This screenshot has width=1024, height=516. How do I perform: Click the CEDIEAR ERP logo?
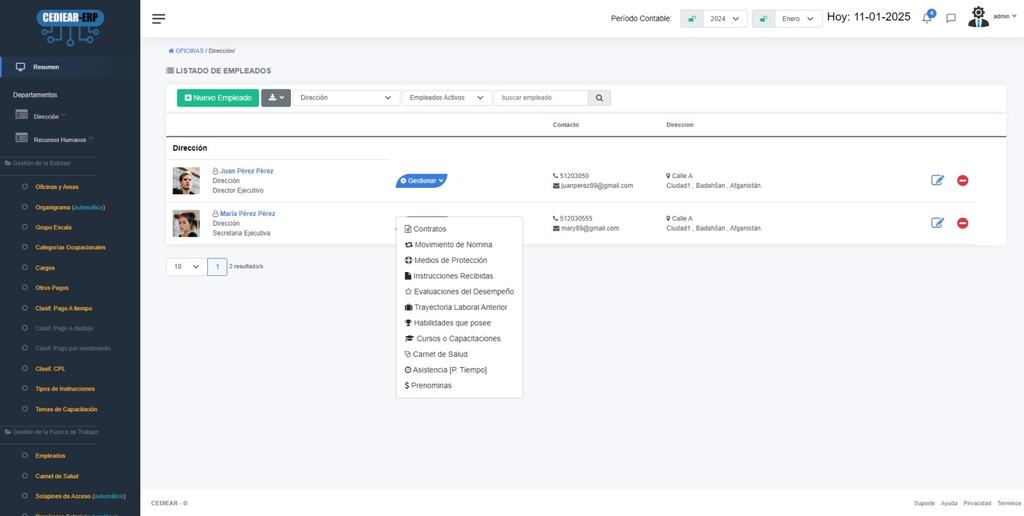point(70,25)
